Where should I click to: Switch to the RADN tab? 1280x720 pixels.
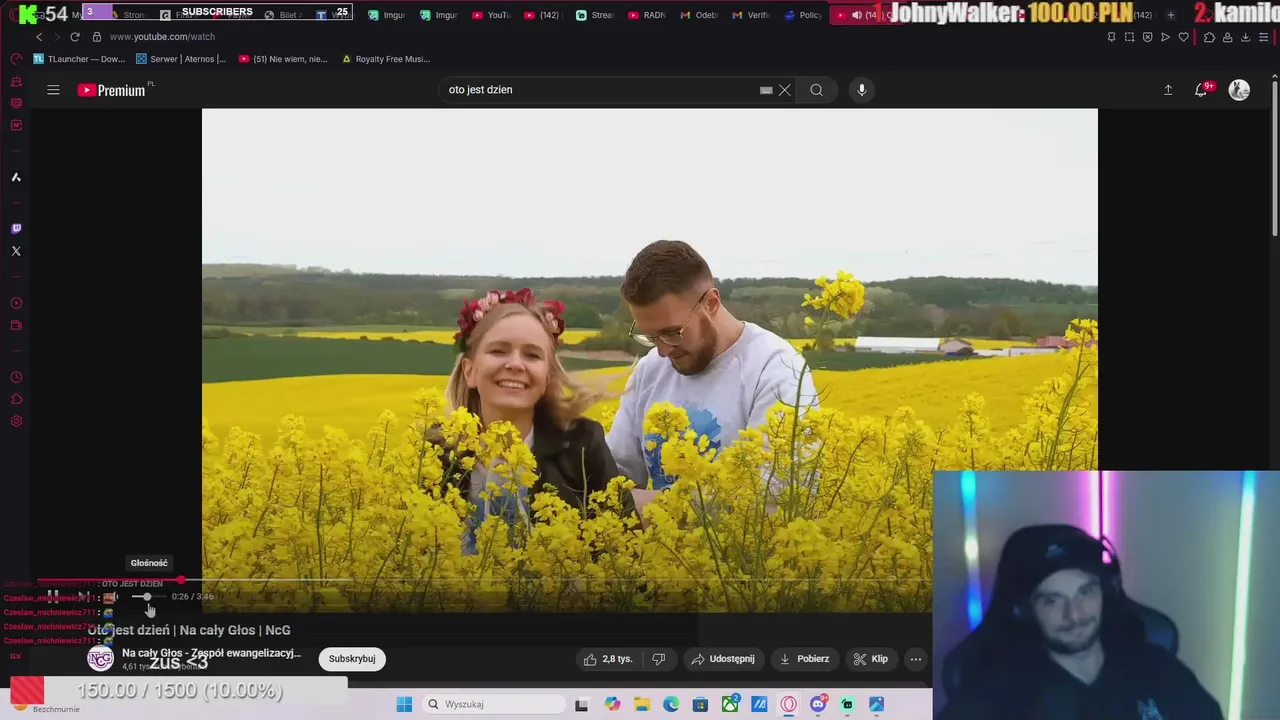coord(647,15)
